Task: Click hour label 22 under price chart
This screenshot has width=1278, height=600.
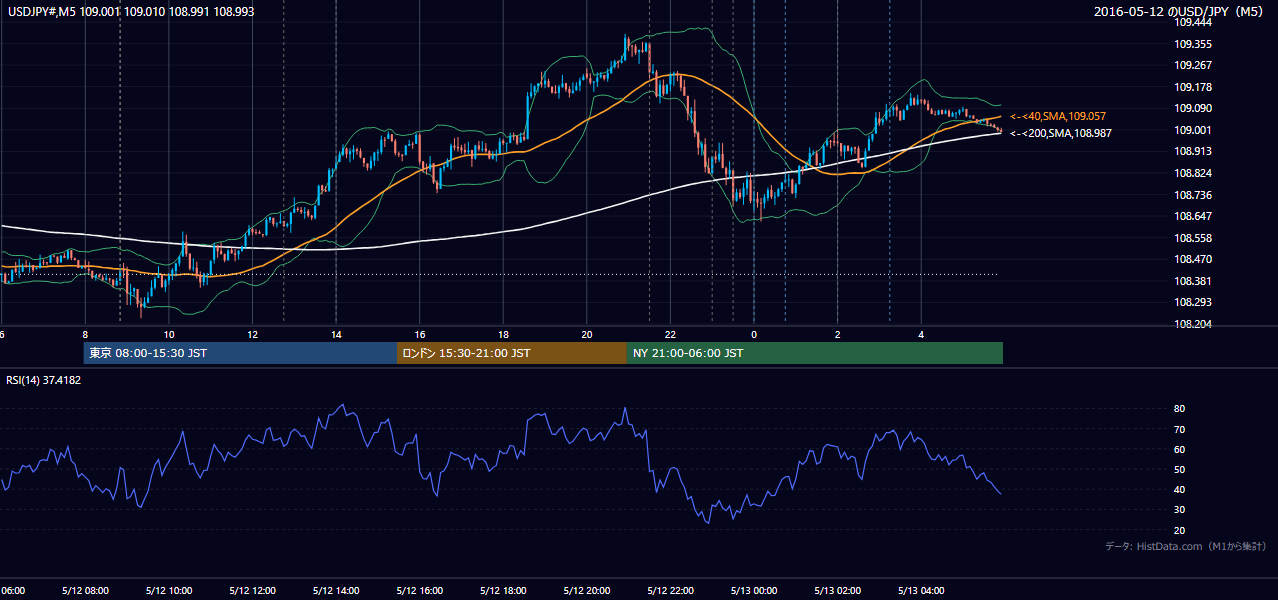Action: tap(671, 335)
